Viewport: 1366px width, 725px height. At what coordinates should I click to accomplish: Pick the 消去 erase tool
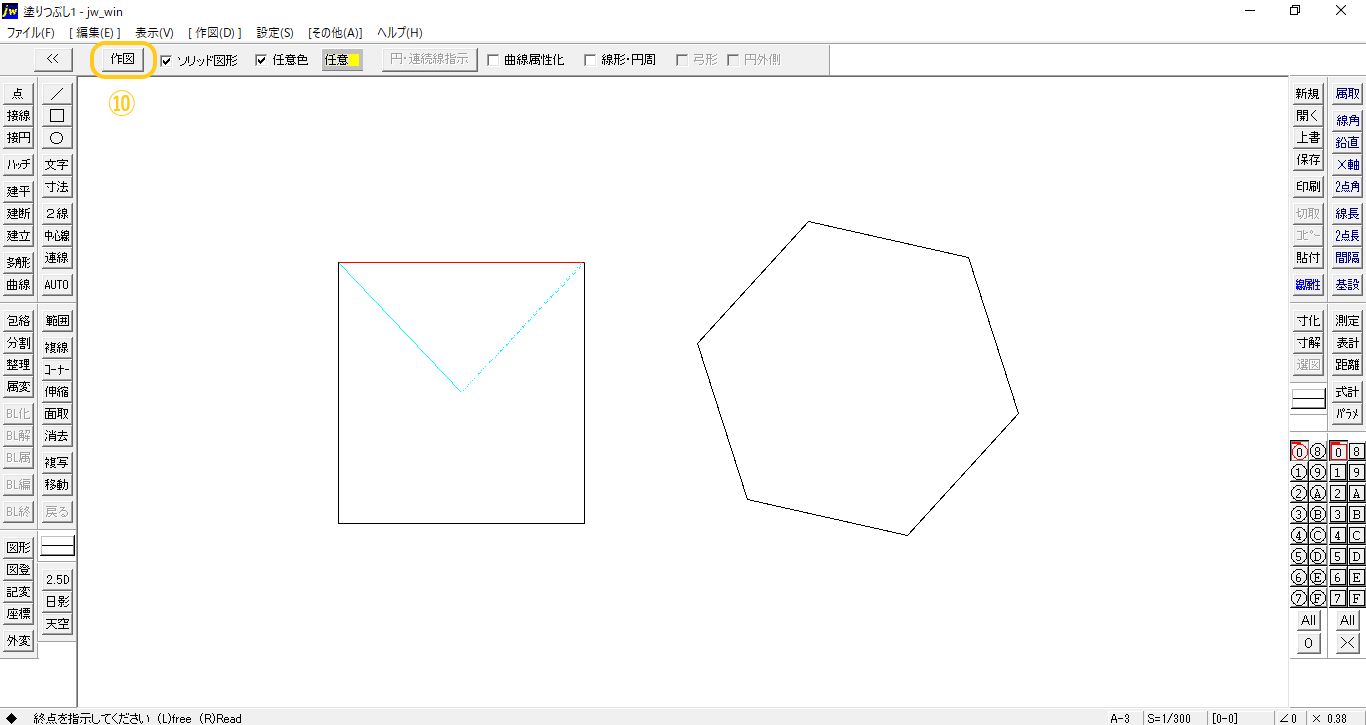57,436
